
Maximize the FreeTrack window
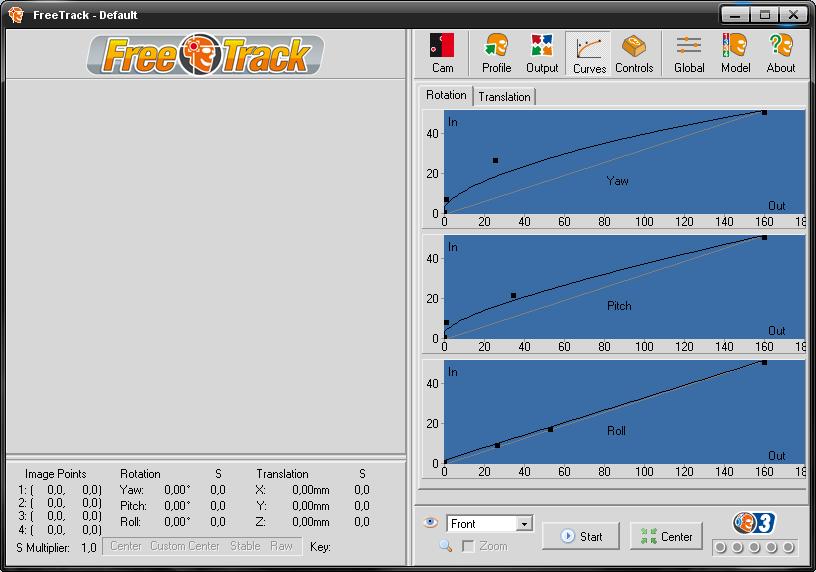tap(764, 15)
